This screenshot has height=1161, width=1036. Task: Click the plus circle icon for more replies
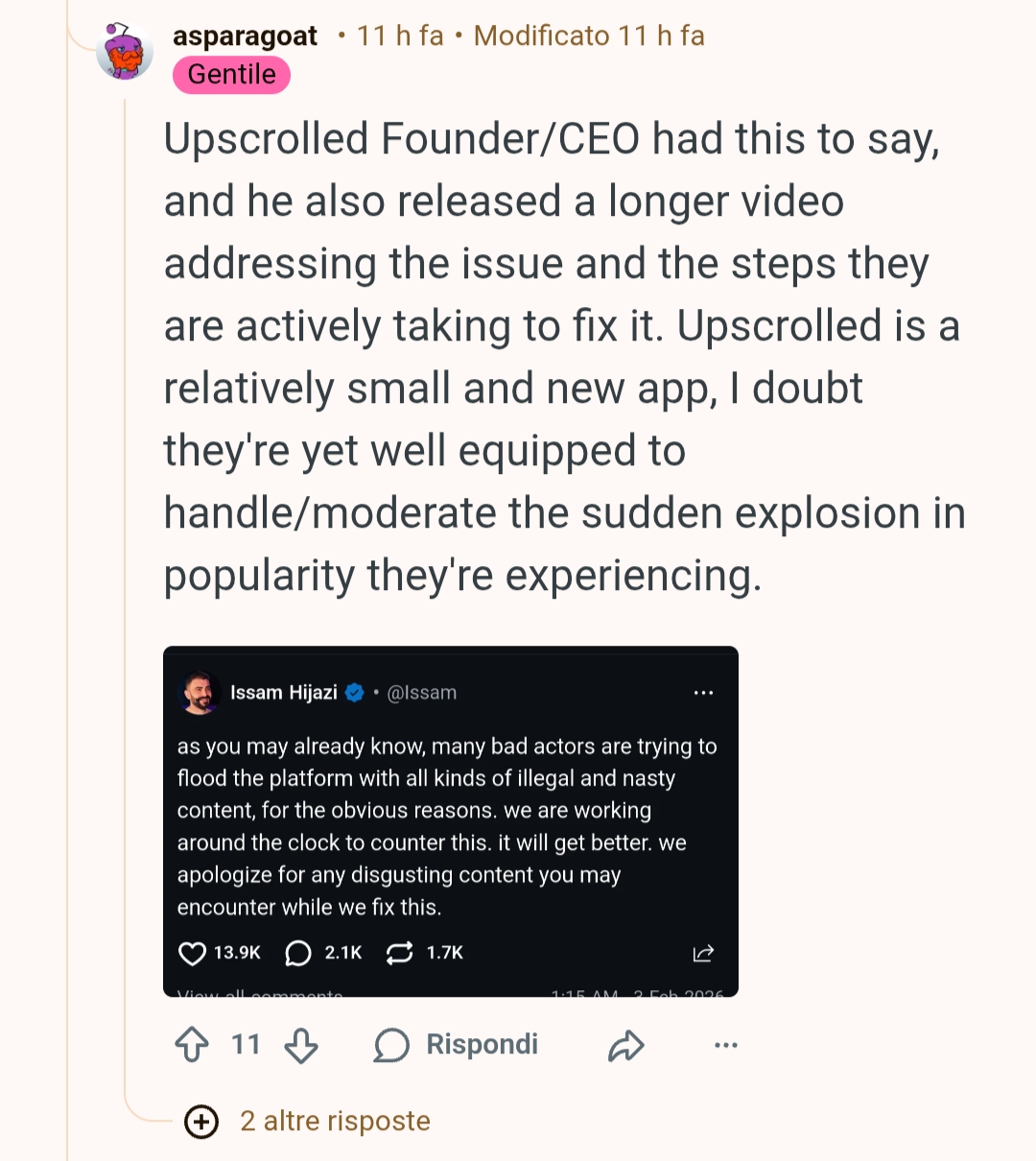click(x=201, y=1121)
